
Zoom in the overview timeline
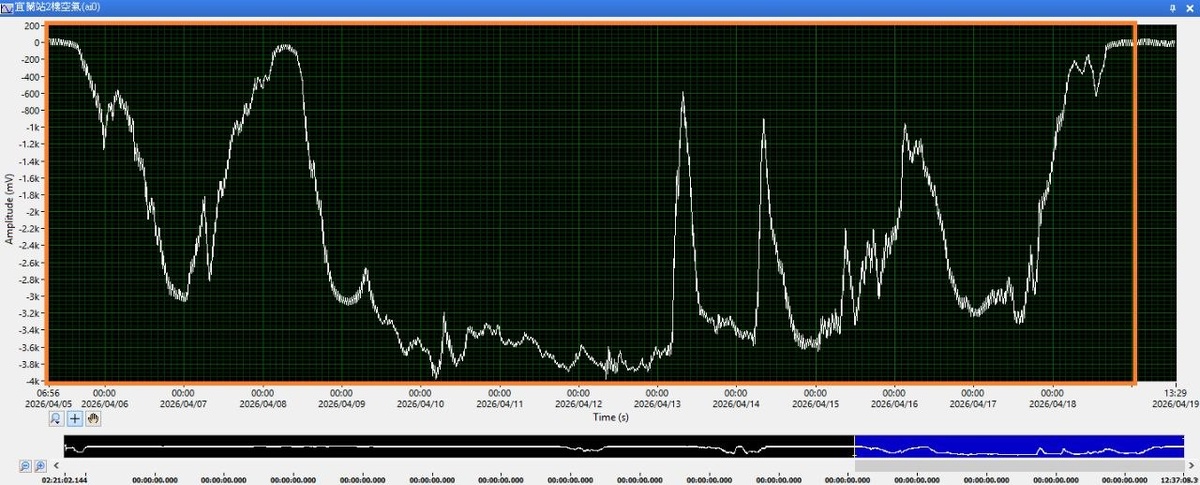point(40,466)
